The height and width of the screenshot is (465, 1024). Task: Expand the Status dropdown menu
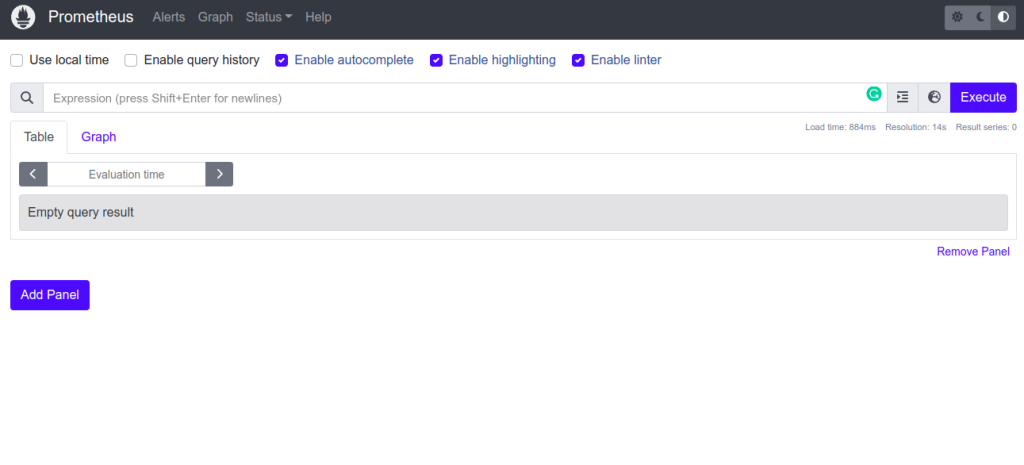[269, 17]
